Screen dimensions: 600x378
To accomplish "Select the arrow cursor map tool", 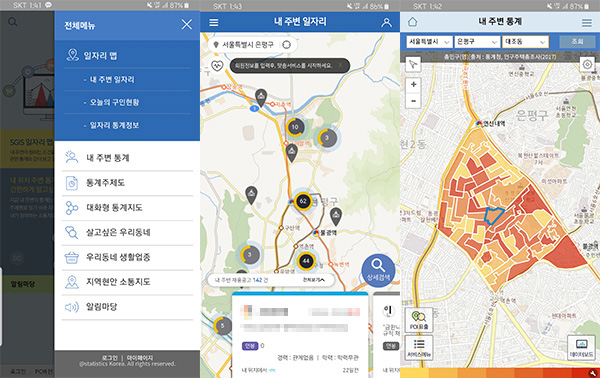I will [413, 64].
